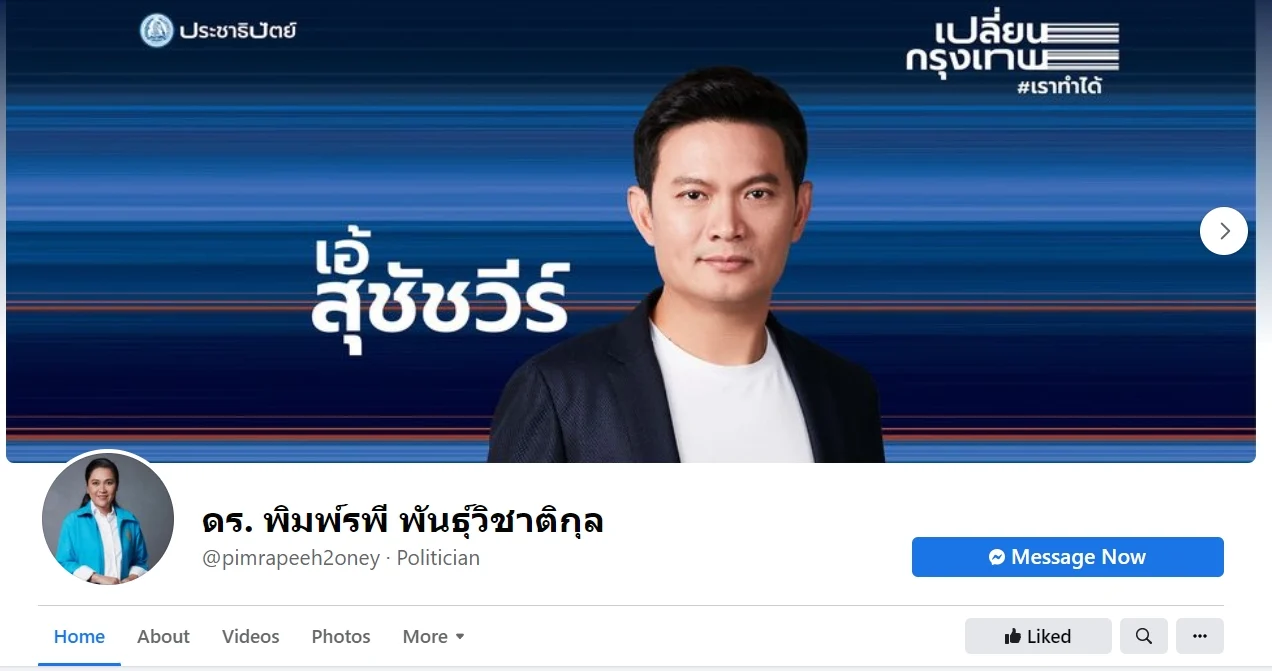This screenshot has height=671, width=1272.
Task: Open the circular profile picture
Action: [108, 518]
